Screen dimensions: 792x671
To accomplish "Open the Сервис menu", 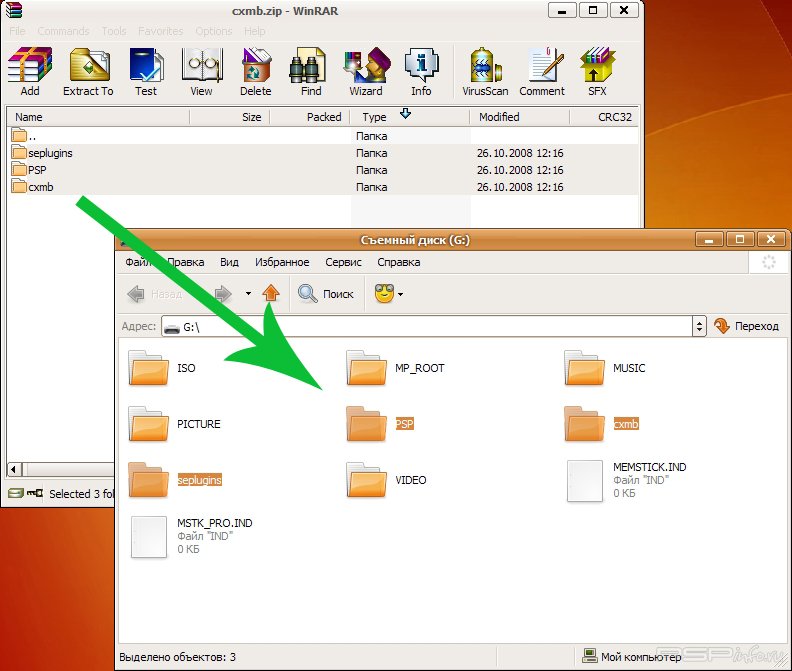I will (x=343, y=262).
